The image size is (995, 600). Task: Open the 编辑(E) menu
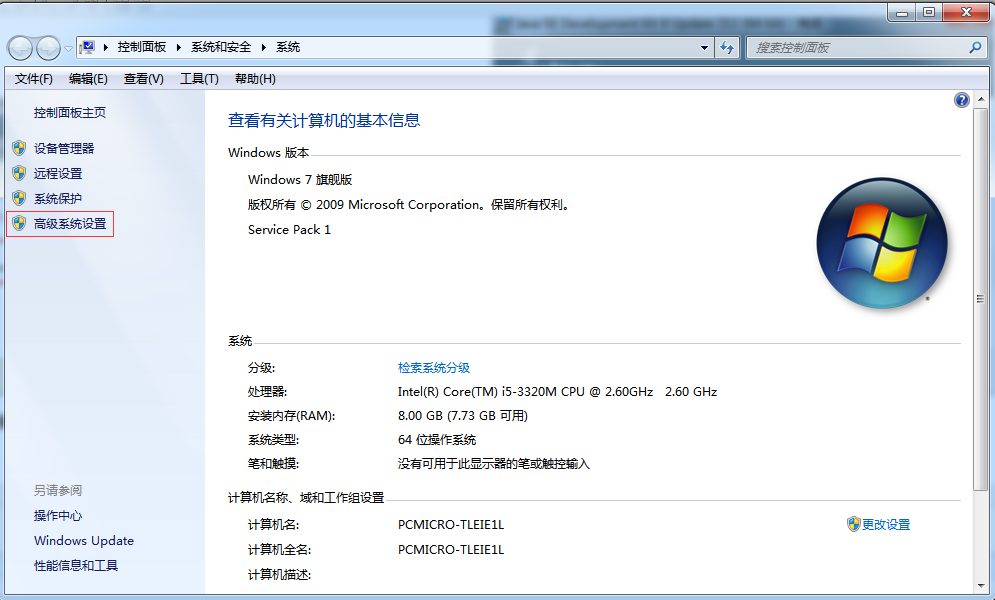88,79
